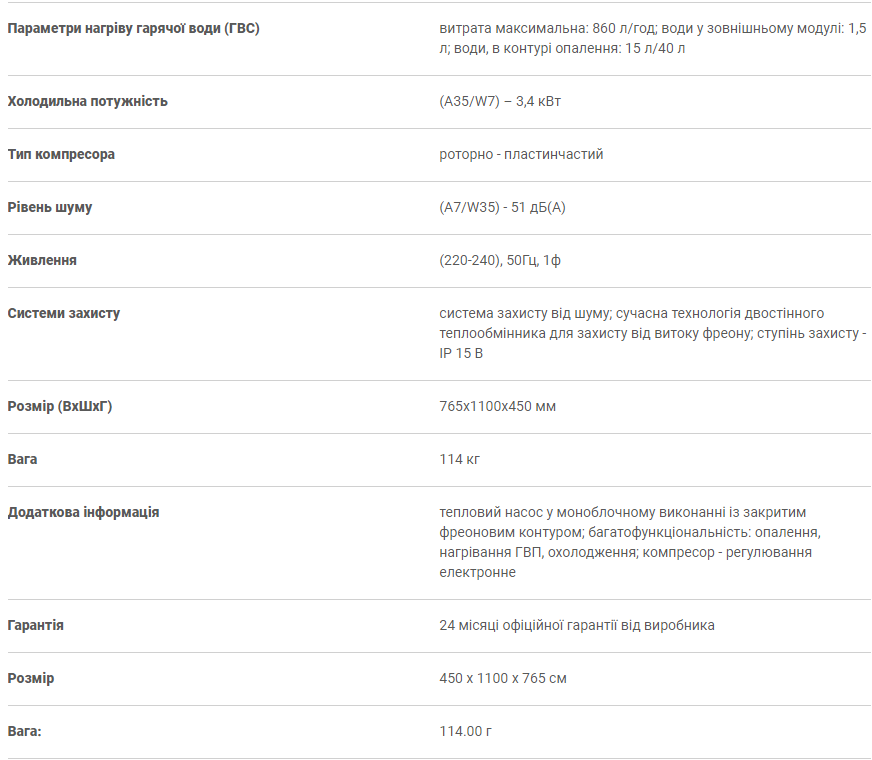The width and height of the screenshot is (872, 760).
Task: Click the 'роторно - пластинчастий' value text
Action: 521,154
